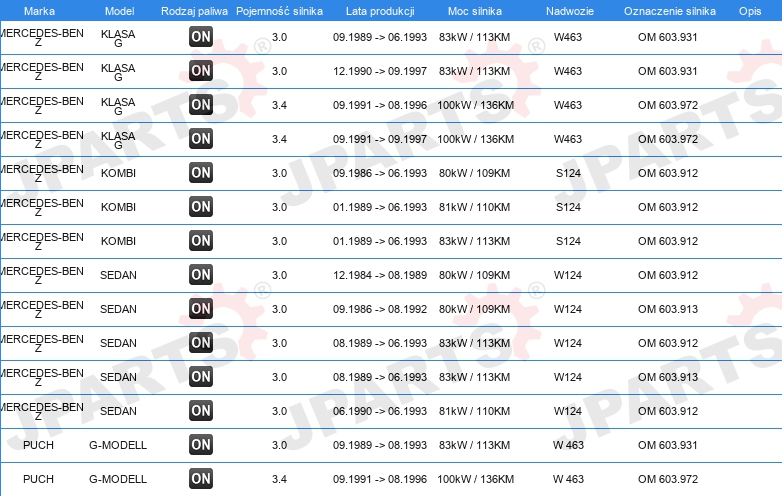Click the Nadwozie column header
Screen dimensions: 782x496
[570, 11]
